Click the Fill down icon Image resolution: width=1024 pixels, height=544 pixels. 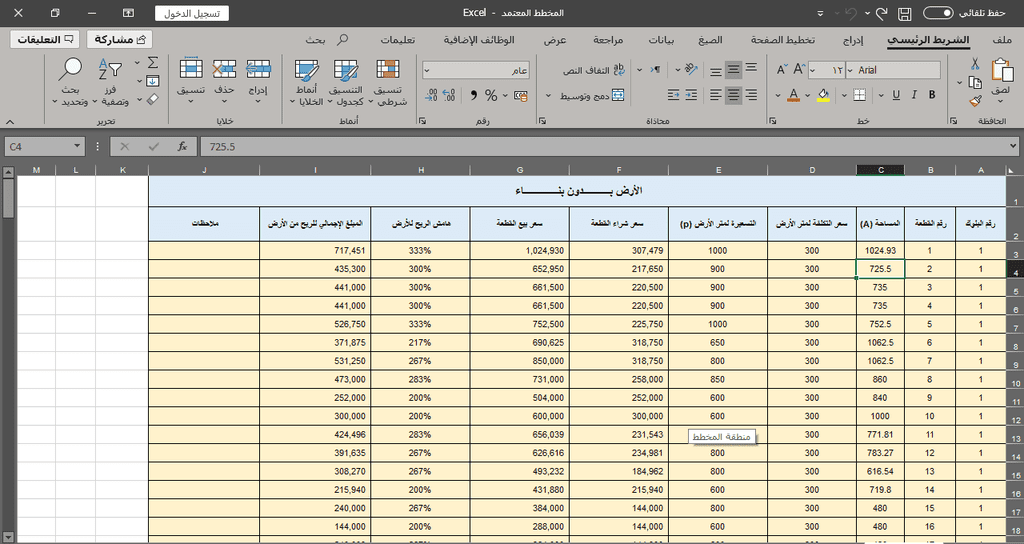152,81
